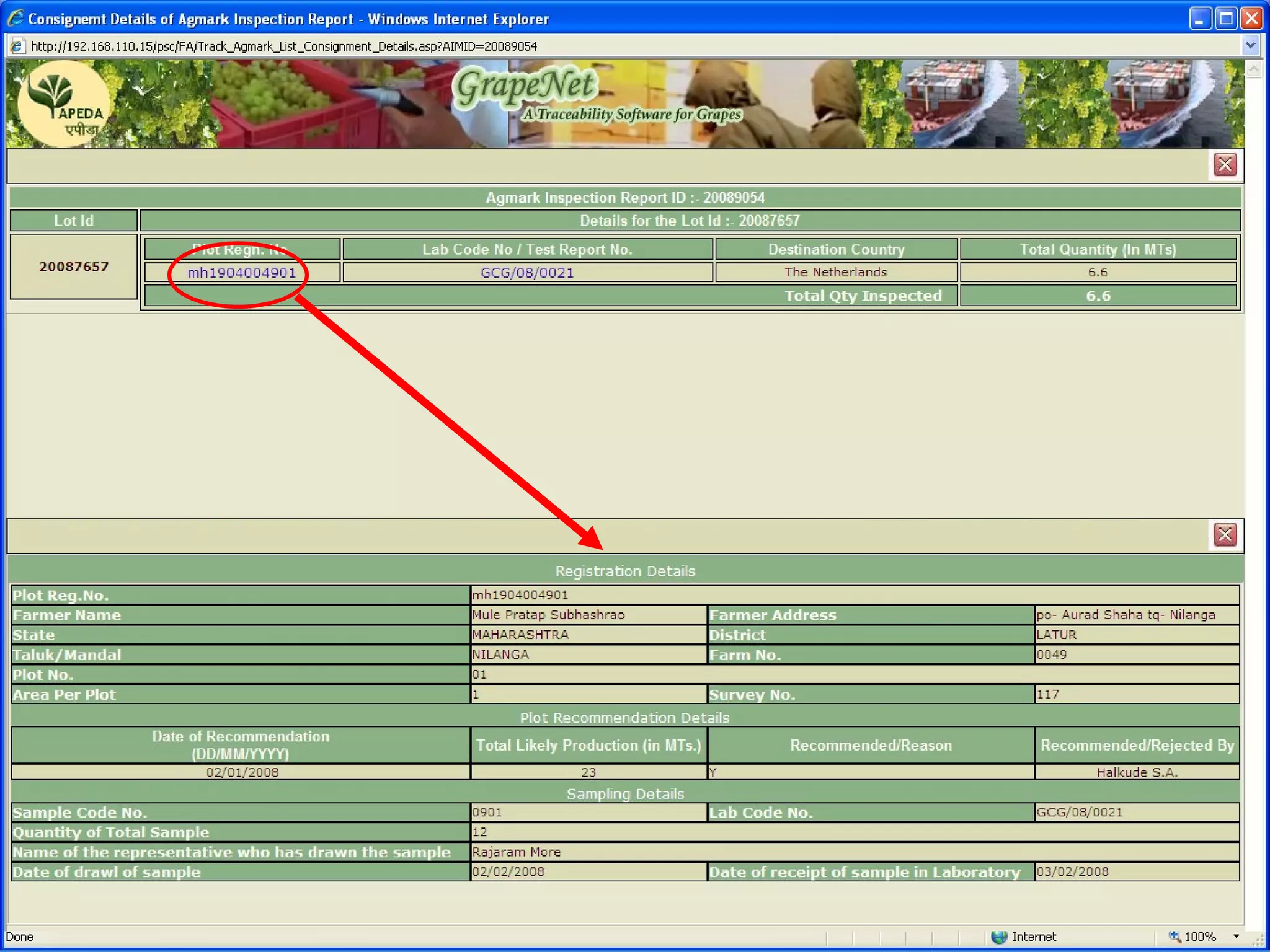
Task: Open zoom level dropdown arrow in status bar
Action: 1236,937
